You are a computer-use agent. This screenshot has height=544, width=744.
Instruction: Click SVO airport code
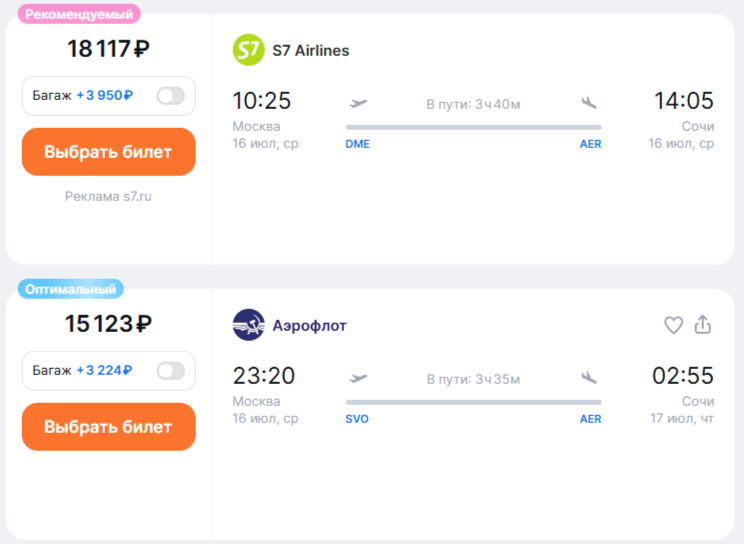[357, 419]
